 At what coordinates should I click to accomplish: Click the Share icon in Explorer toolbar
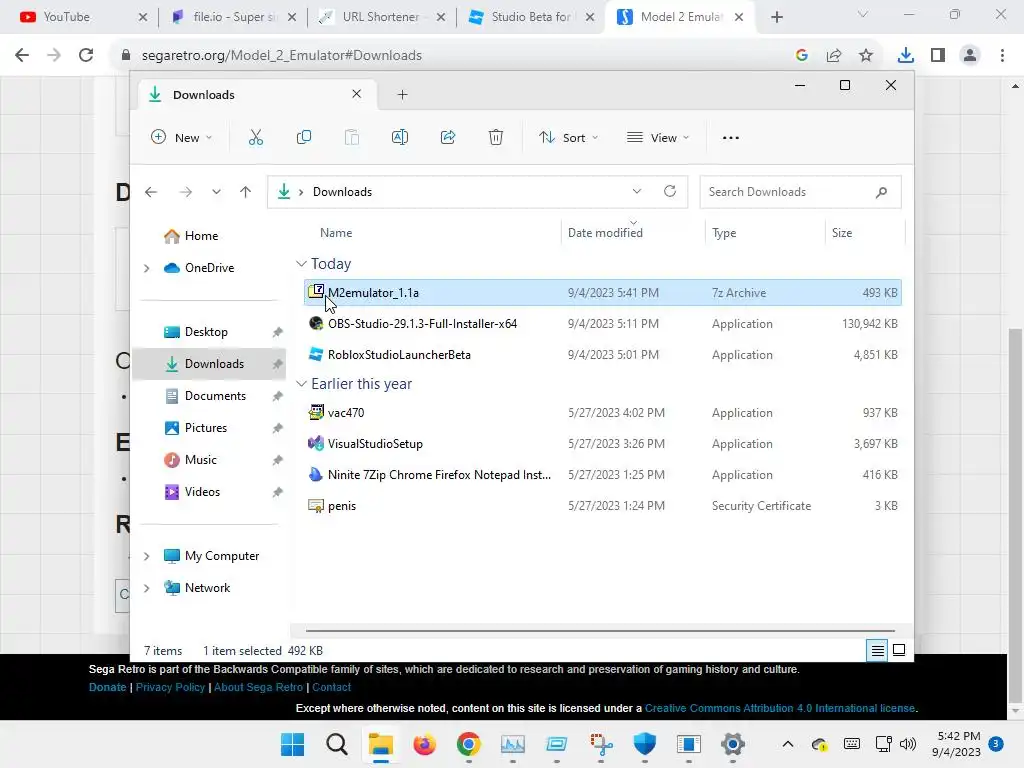coord(448,137)
